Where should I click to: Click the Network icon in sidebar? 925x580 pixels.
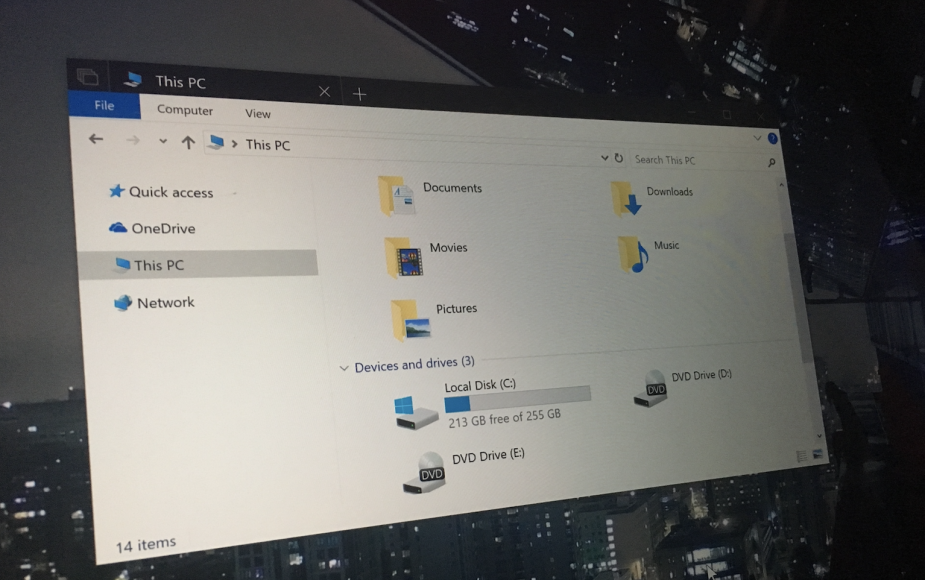pos(123,303)
